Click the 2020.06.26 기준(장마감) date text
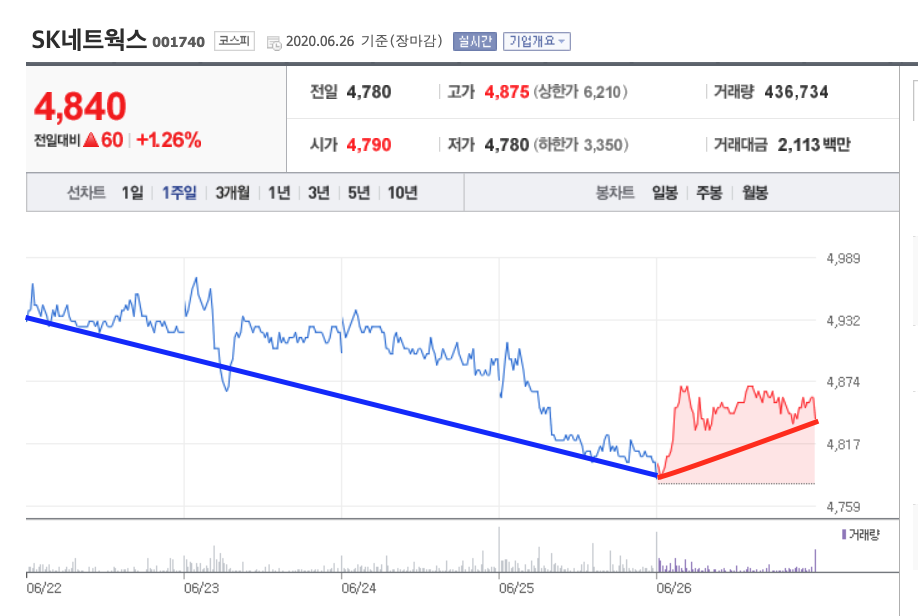Screen dimensions: 918x616 tap(364, 41)
